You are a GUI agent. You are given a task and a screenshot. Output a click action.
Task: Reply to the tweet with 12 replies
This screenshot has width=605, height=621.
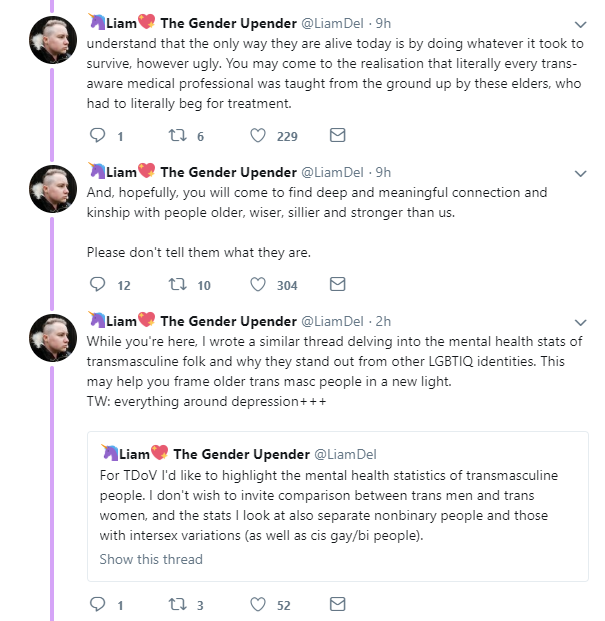[98, 285]
